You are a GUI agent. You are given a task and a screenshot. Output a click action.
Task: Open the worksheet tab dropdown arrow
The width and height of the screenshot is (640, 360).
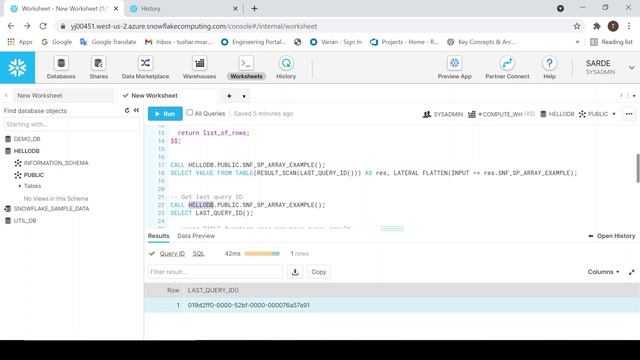pos(244,96)
